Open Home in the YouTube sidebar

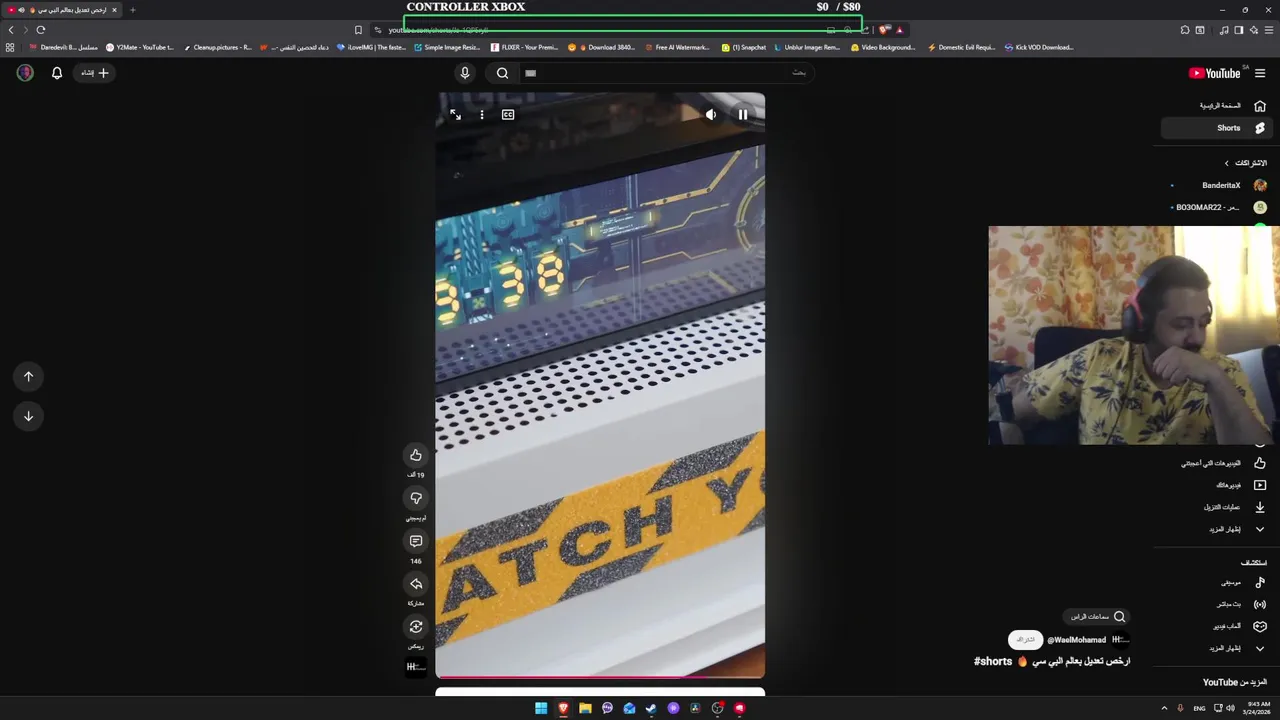point(1216,106)
